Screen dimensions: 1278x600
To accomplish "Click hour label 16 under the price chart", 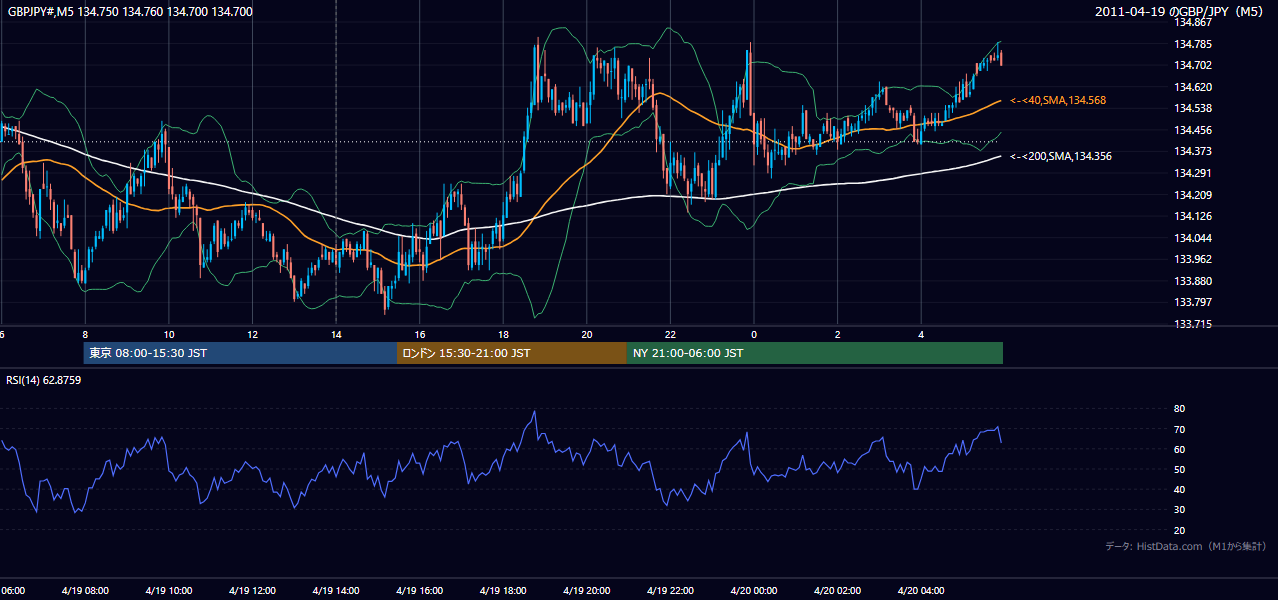I will pos(420,335).
